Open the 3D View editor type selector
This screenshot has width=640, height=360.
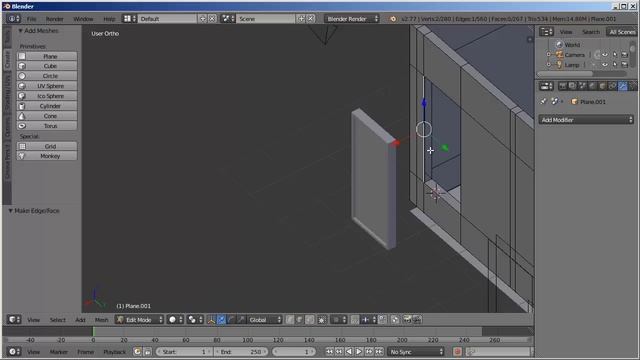click(x=14, y=320)
